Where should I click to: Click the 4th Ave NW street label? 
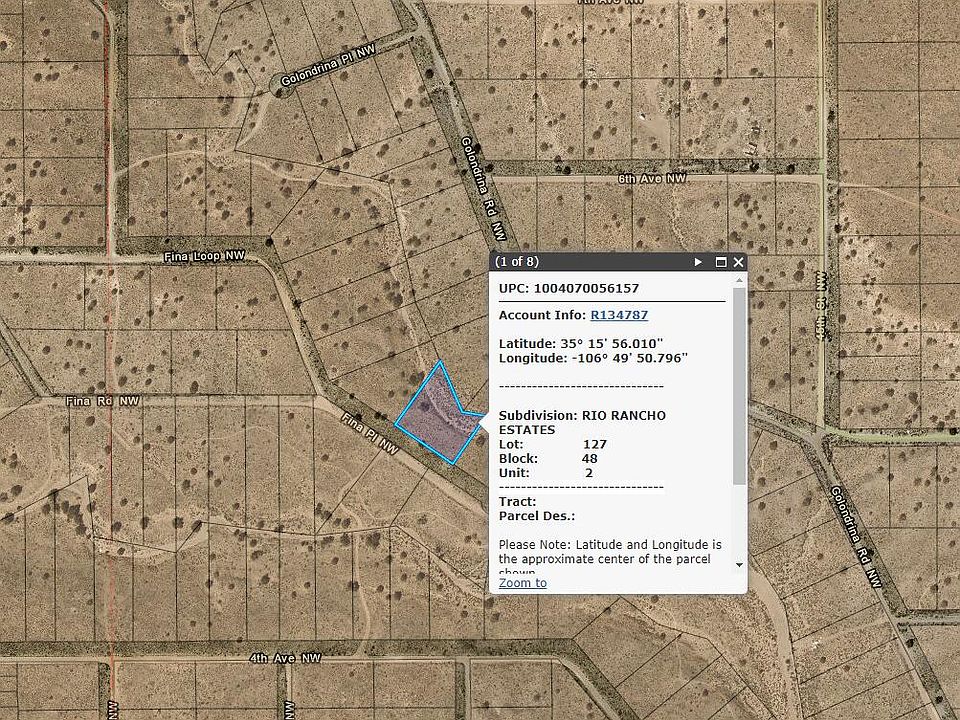[x=285, y=658]
